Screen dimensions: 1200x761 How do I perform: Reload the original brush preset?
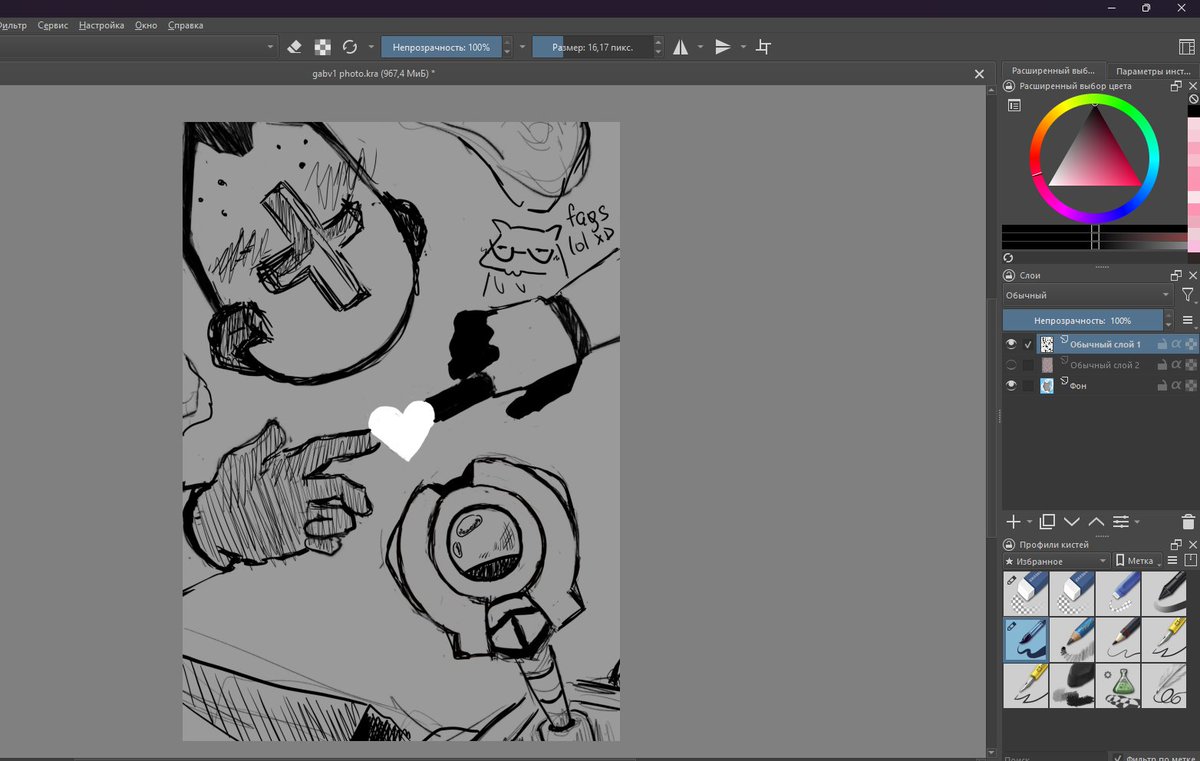pyautogui.click(x=350, y=47)
